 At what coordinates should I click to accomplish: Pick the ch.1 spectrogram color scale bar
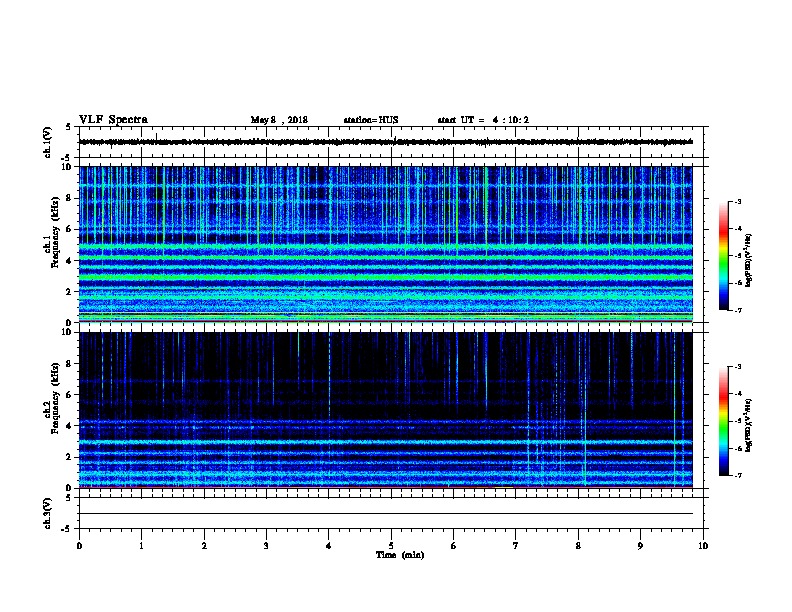point(723,256)
